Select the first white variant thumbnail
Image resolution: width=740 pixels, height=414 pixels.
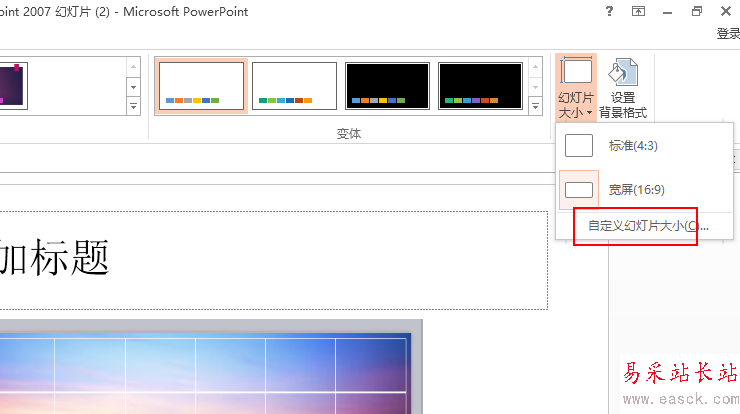click(202, 86)
